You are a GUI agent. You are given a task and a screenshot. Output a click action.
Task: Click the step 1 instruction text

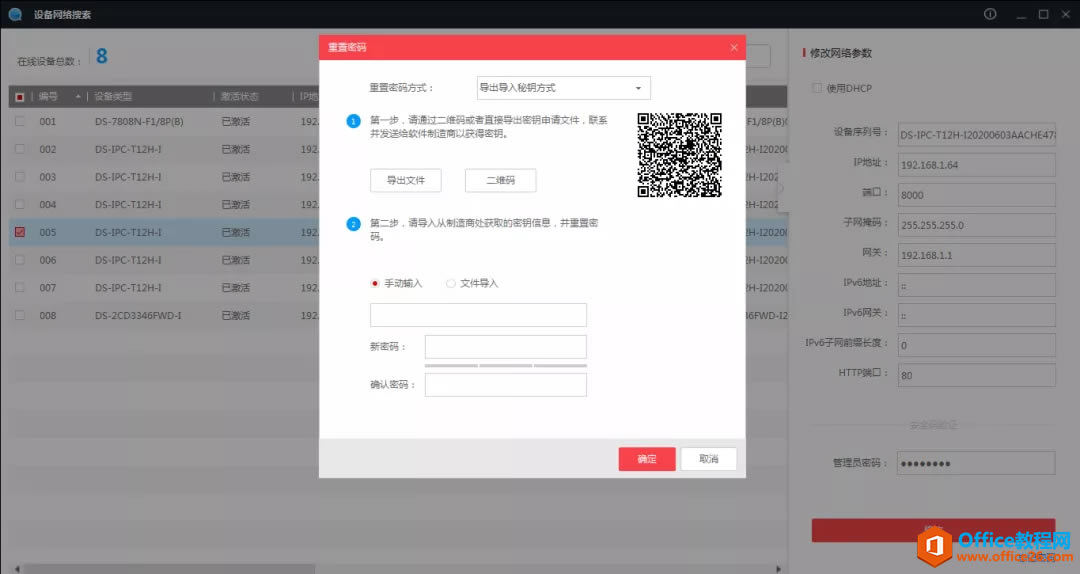coord(488,127)
